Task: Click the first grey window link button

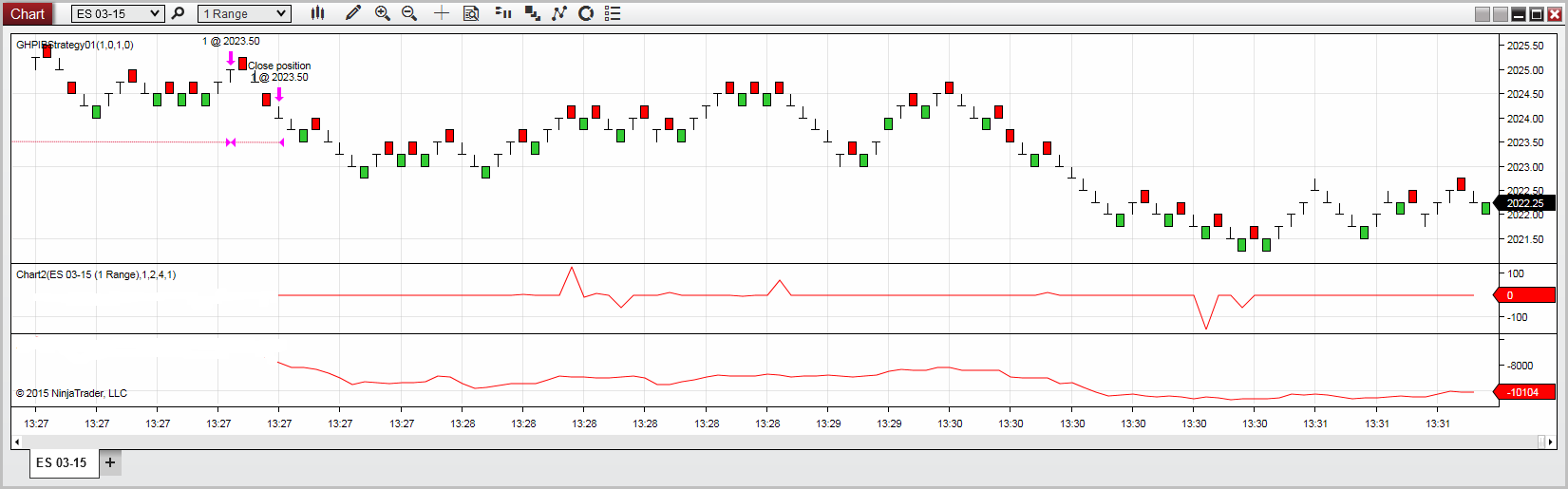Action: tap(1483, 14)
